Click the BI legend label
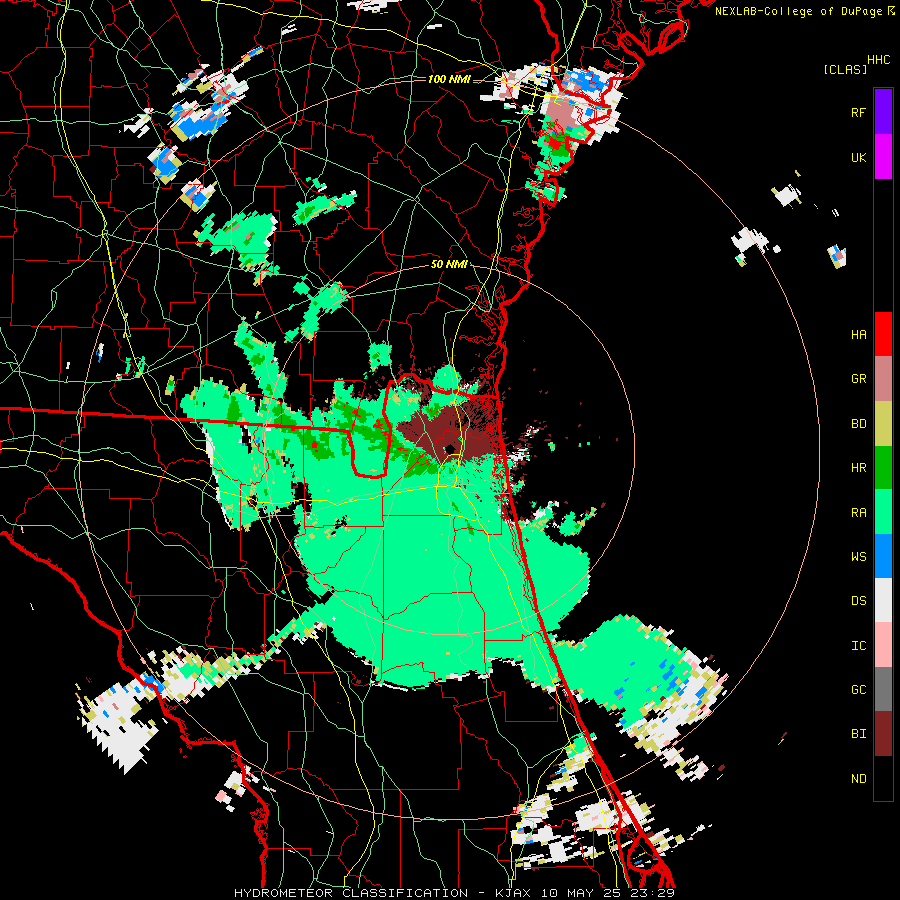Screen dimensions: 900x900 [x=858, y=734]
